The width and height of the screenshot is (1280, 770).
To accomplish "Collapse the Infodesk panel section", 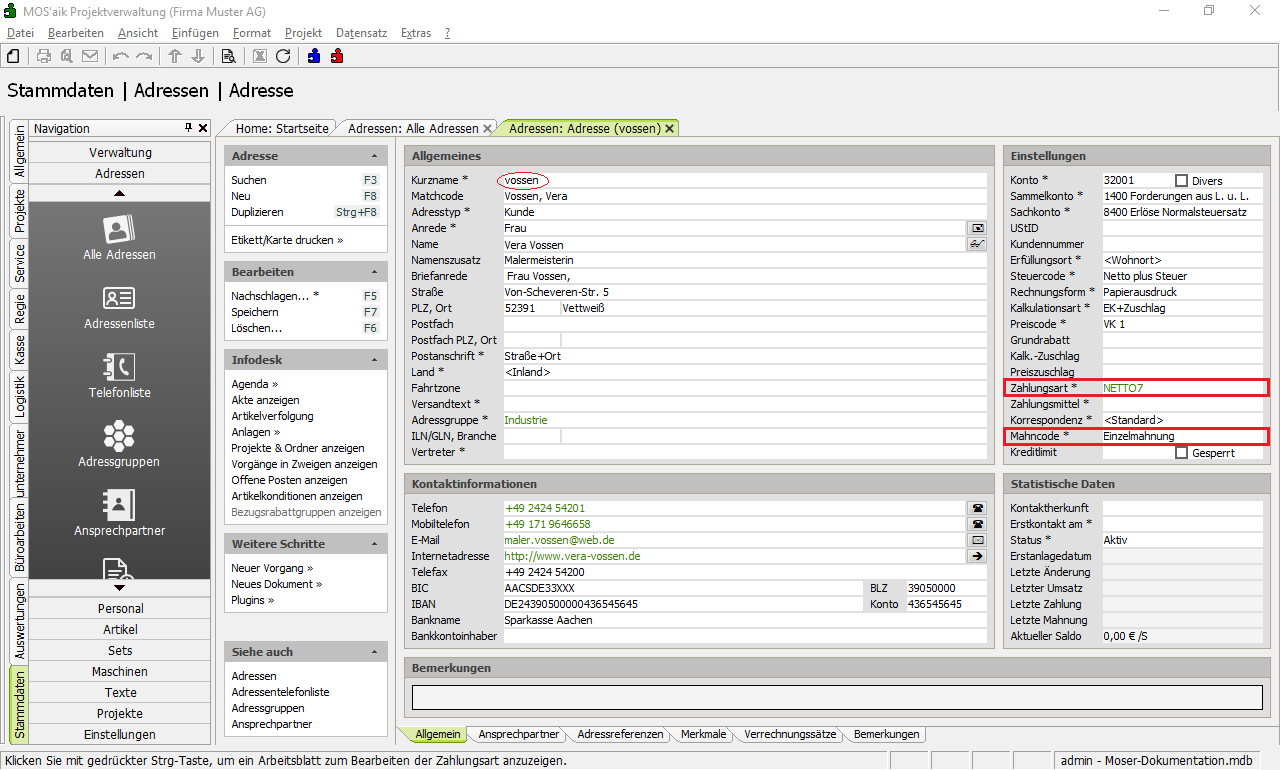I will click(x=374, y=360).
